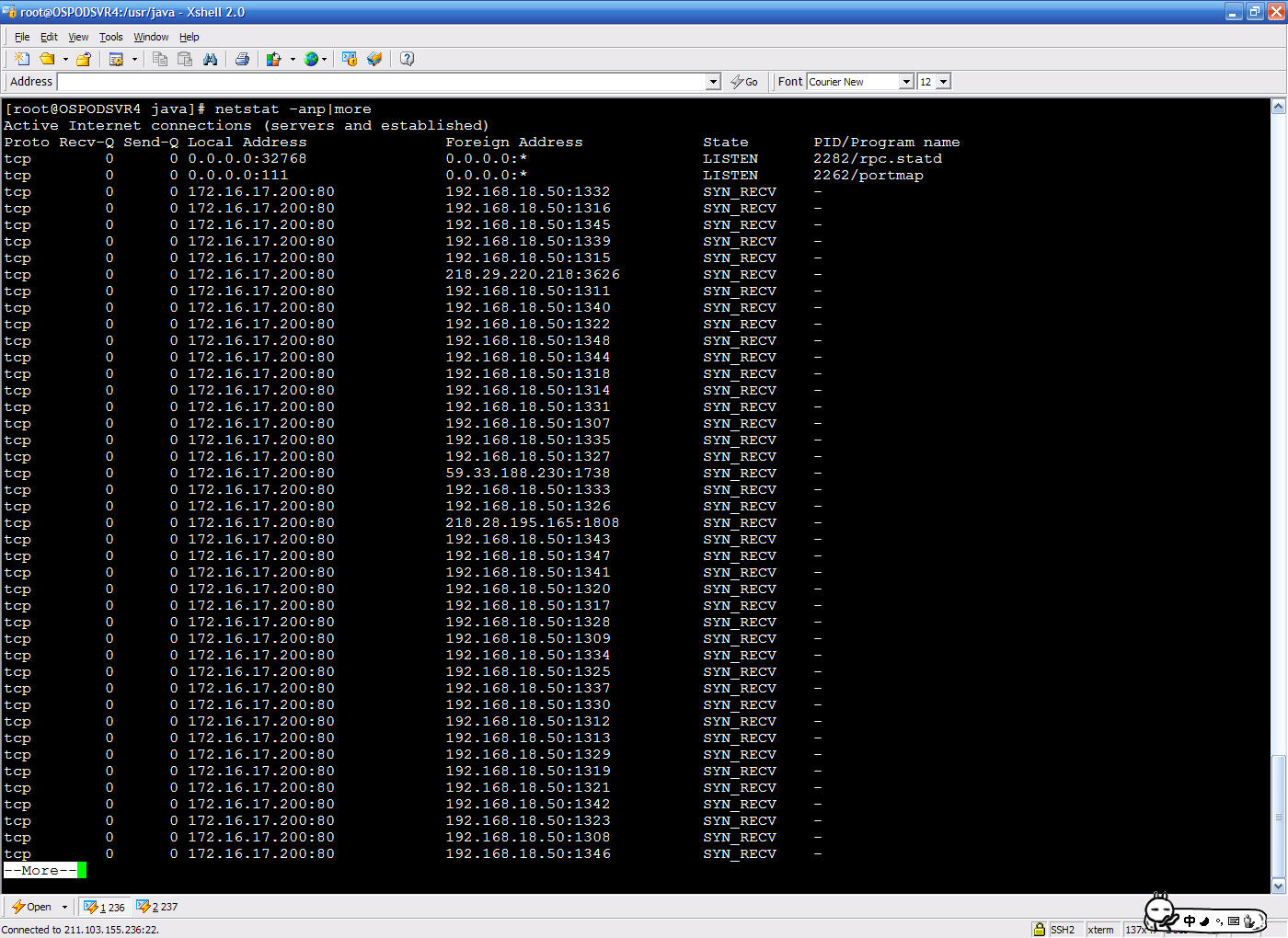Expand the Address bar history dropdown

coord(713,82)
